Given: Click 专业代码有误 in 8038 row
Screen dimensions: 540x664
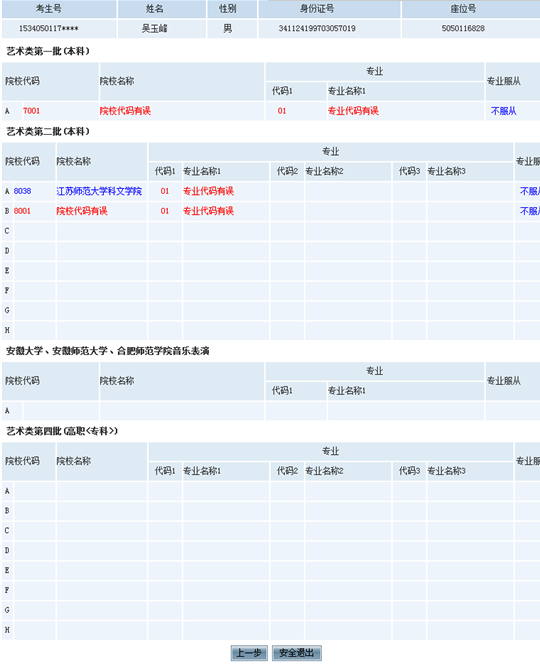Looking at the screenshot, I should [208, 191].
